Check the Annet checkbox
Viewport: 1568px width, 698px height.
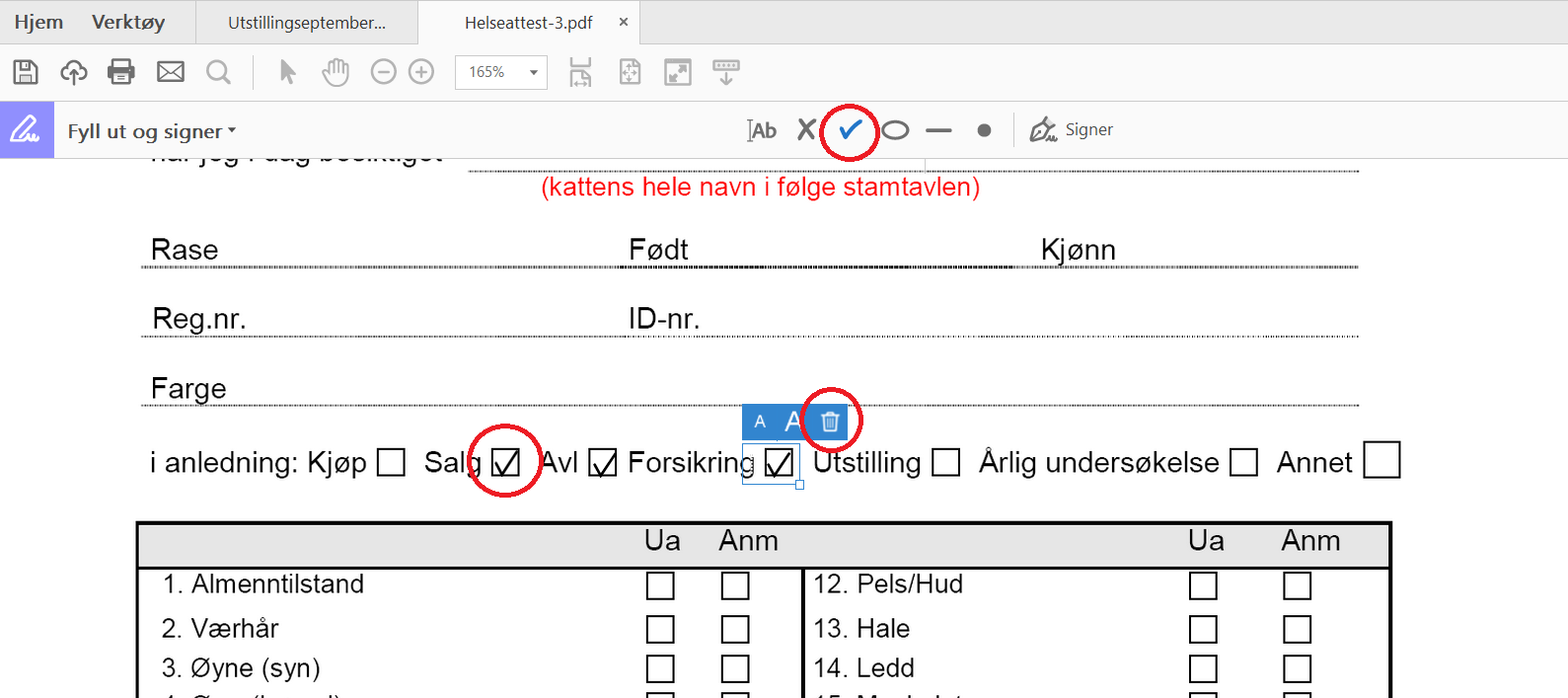tap(1381, 460)
